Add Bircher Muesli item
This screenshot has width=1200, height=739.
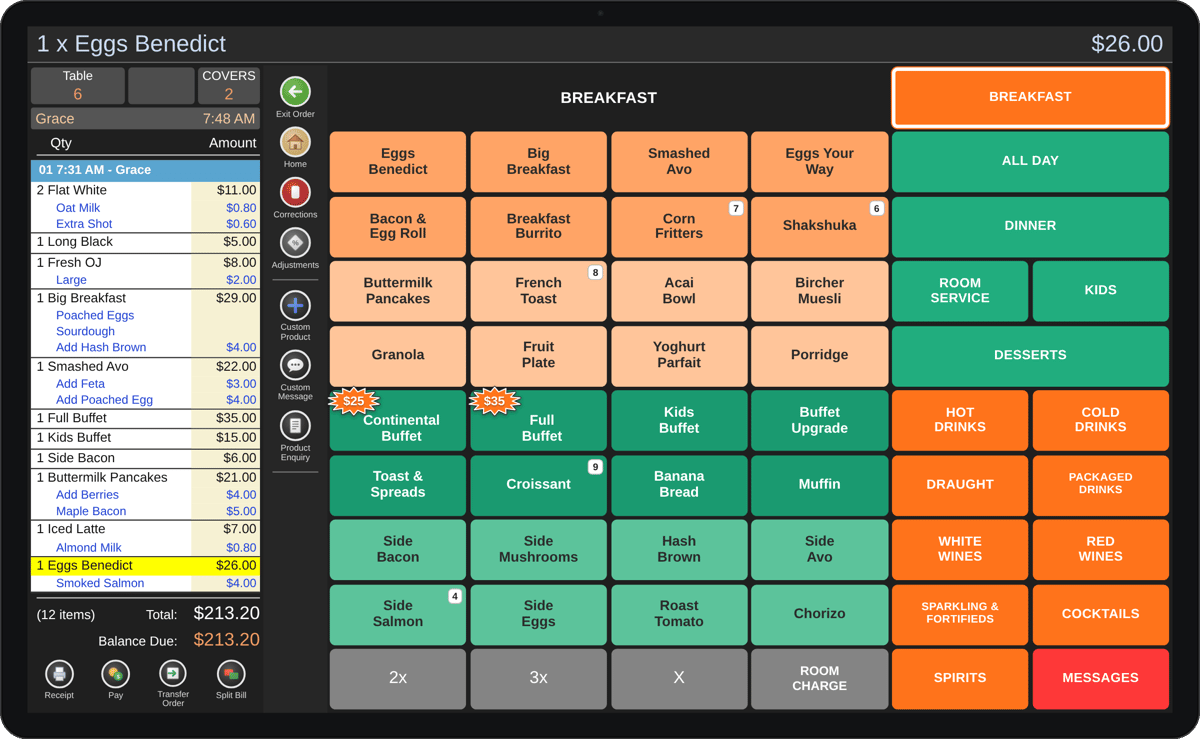pyautogui.click(x=819, y=290)
